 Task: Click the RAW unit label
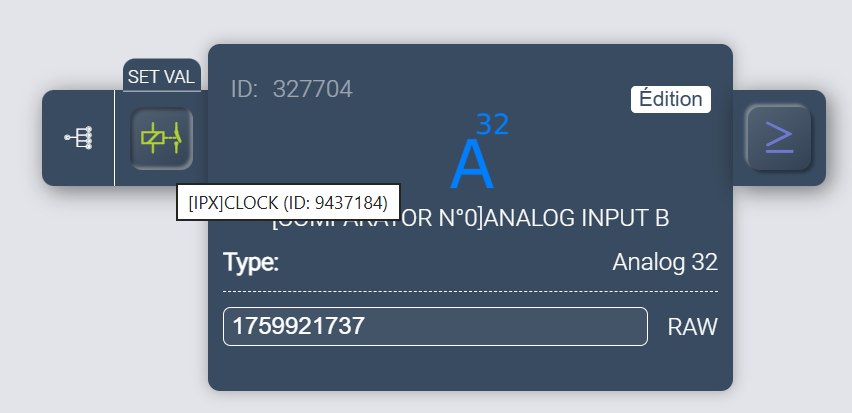(x=693, y=327)
